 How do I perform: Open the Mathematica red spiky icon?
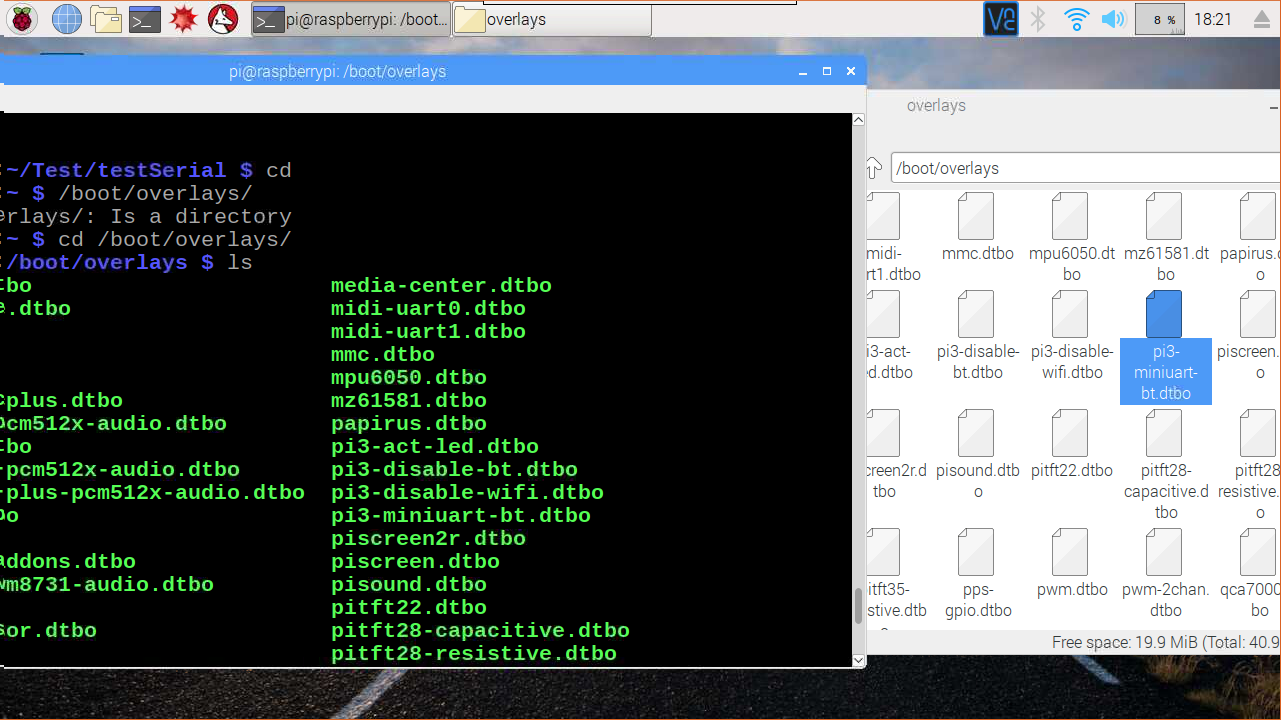tap(183, 19)
